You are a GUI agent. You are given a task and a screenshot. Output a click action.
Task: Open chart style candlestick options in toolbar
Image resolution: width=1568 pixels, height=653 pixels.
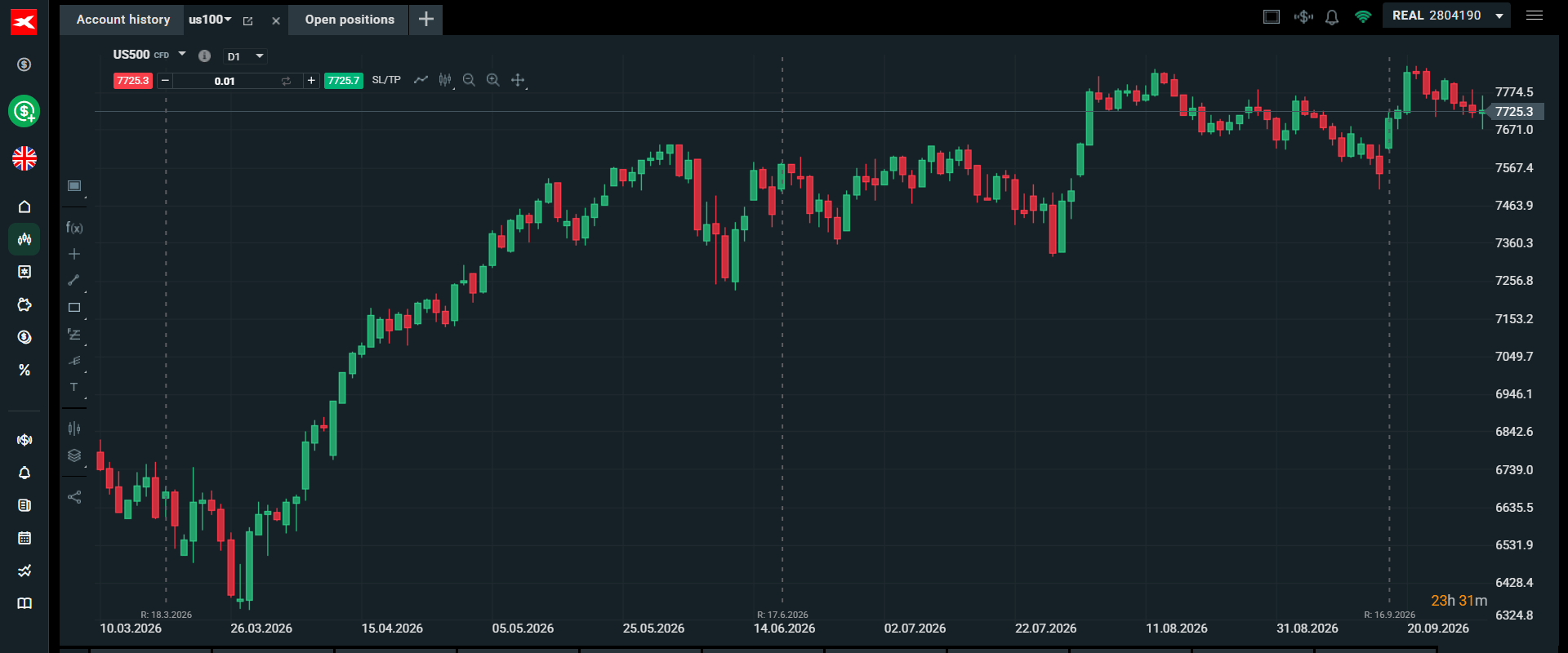click(x=445, y=80)
